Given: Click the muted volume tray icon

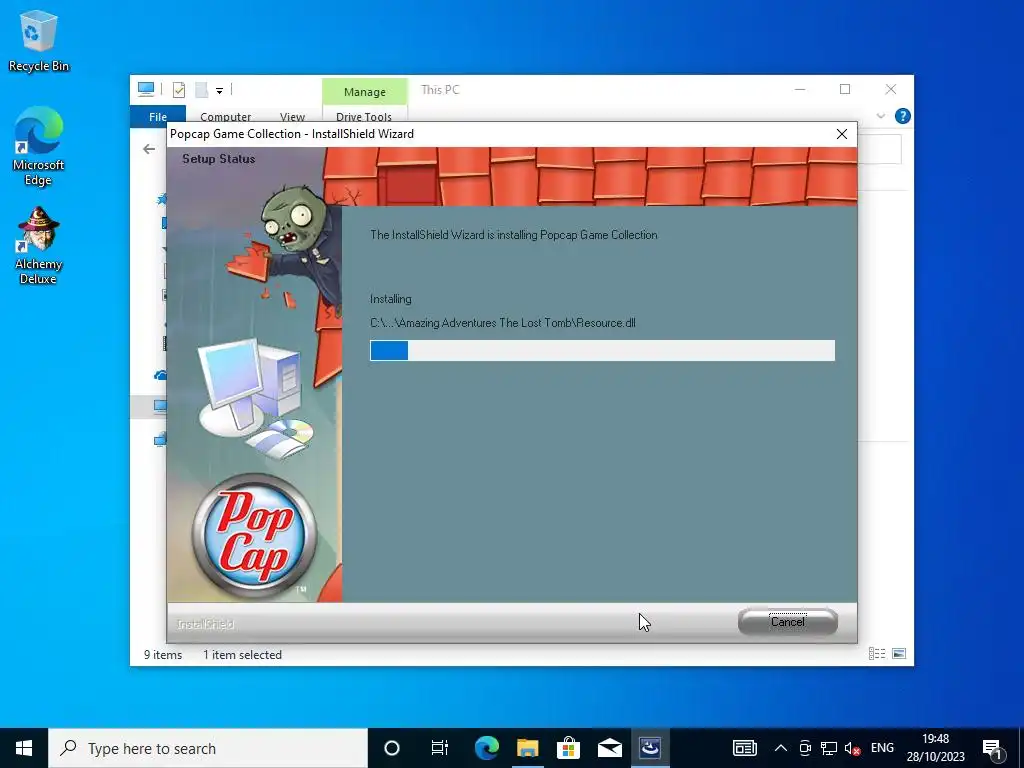Looking at the screenshot, I should pyautogui.click(x=852, y=748).
